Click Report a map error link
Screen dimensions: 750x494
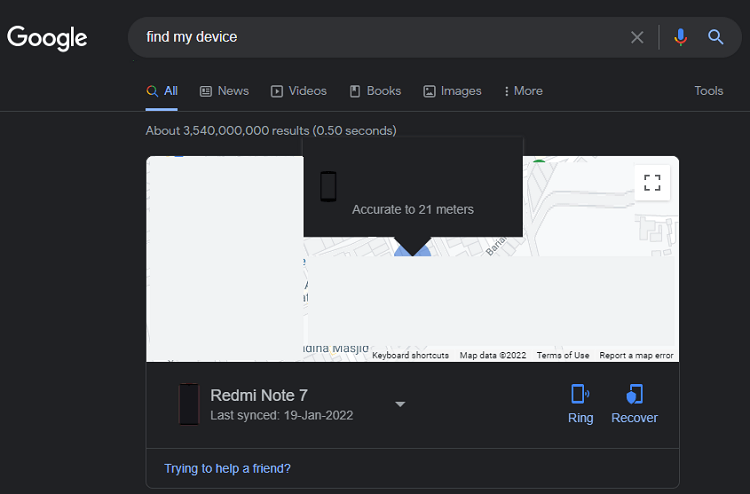pos(636,355)
